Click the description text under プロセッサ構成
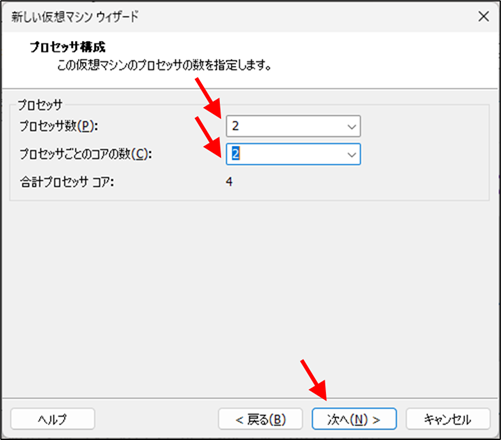 point(164,65)
